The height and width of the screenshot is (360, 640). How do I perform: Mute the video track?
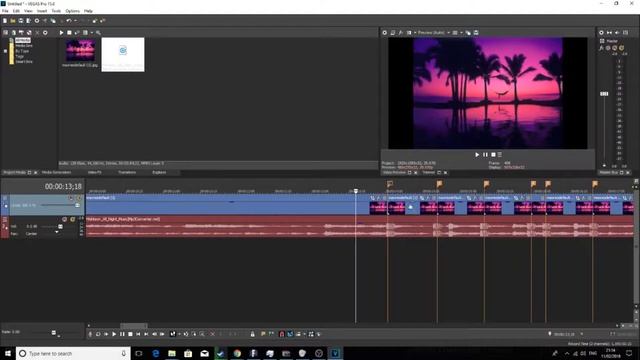point(71,198)
